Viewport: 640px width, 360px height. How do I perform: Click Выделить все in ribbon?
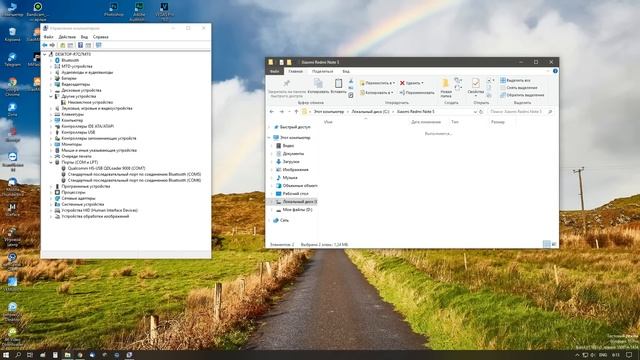point(515,80)
